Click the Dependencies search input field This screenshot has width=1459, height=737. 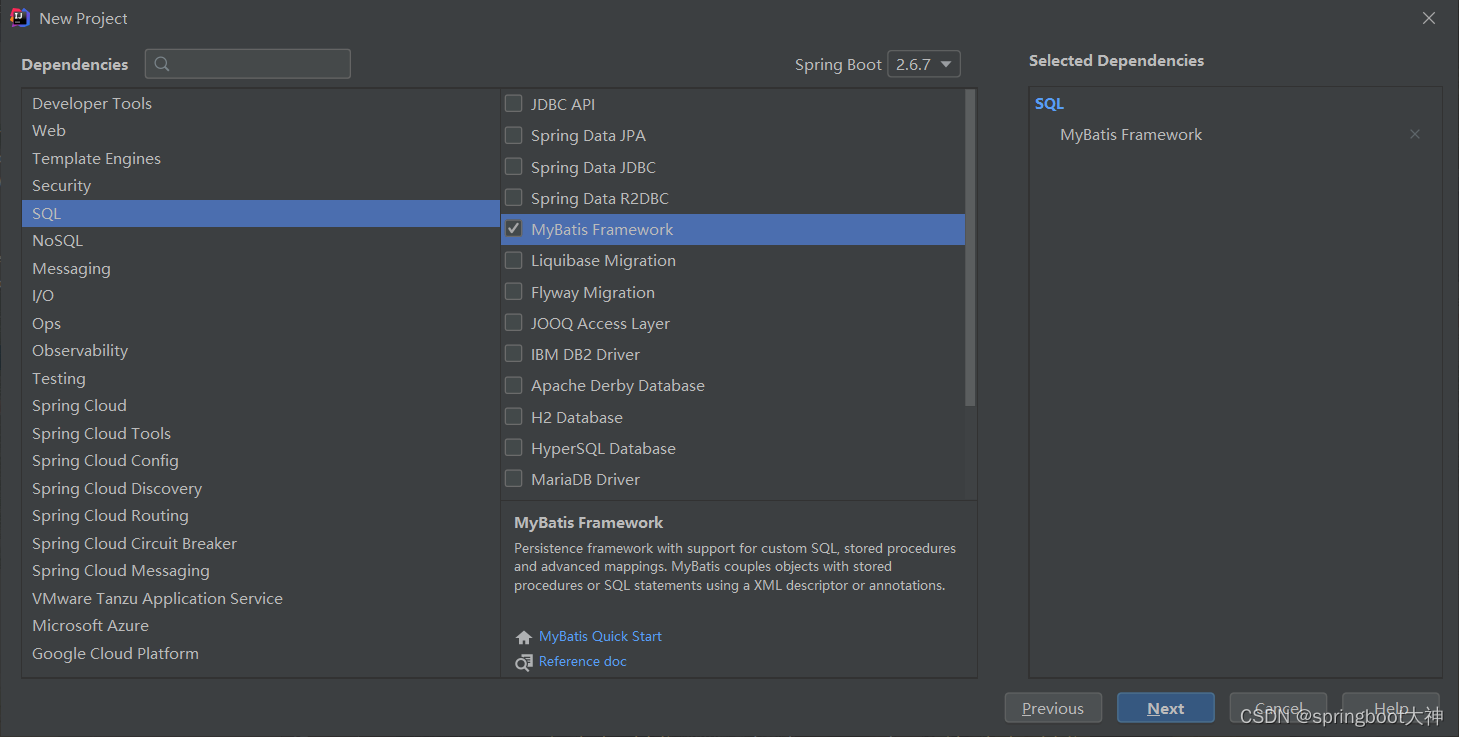pyautogui.click(x=248, y=64)
